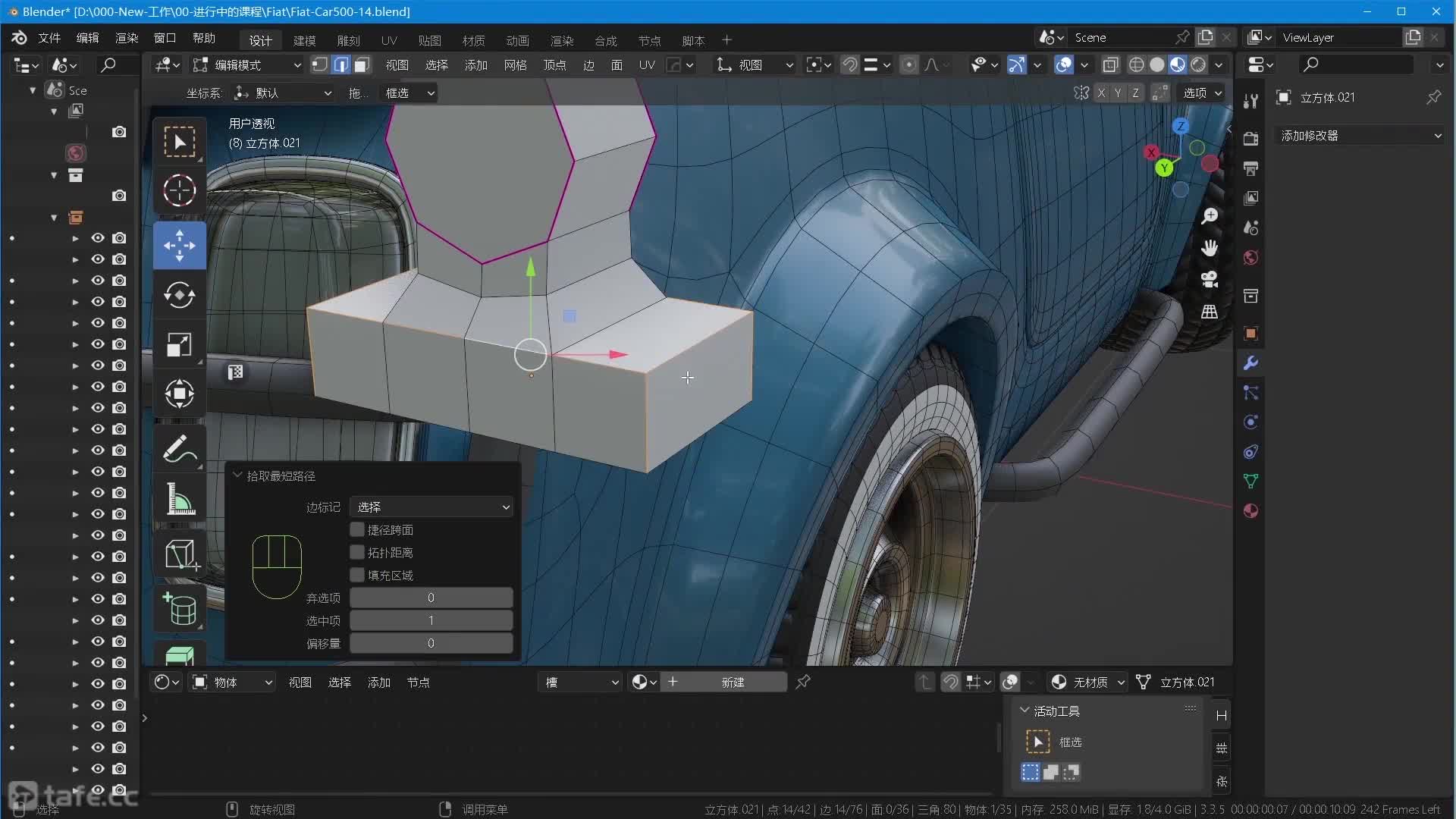Adjust 偏移量 value slider
This screenshot has width=1456, height=819.
(x=431, y=643)
